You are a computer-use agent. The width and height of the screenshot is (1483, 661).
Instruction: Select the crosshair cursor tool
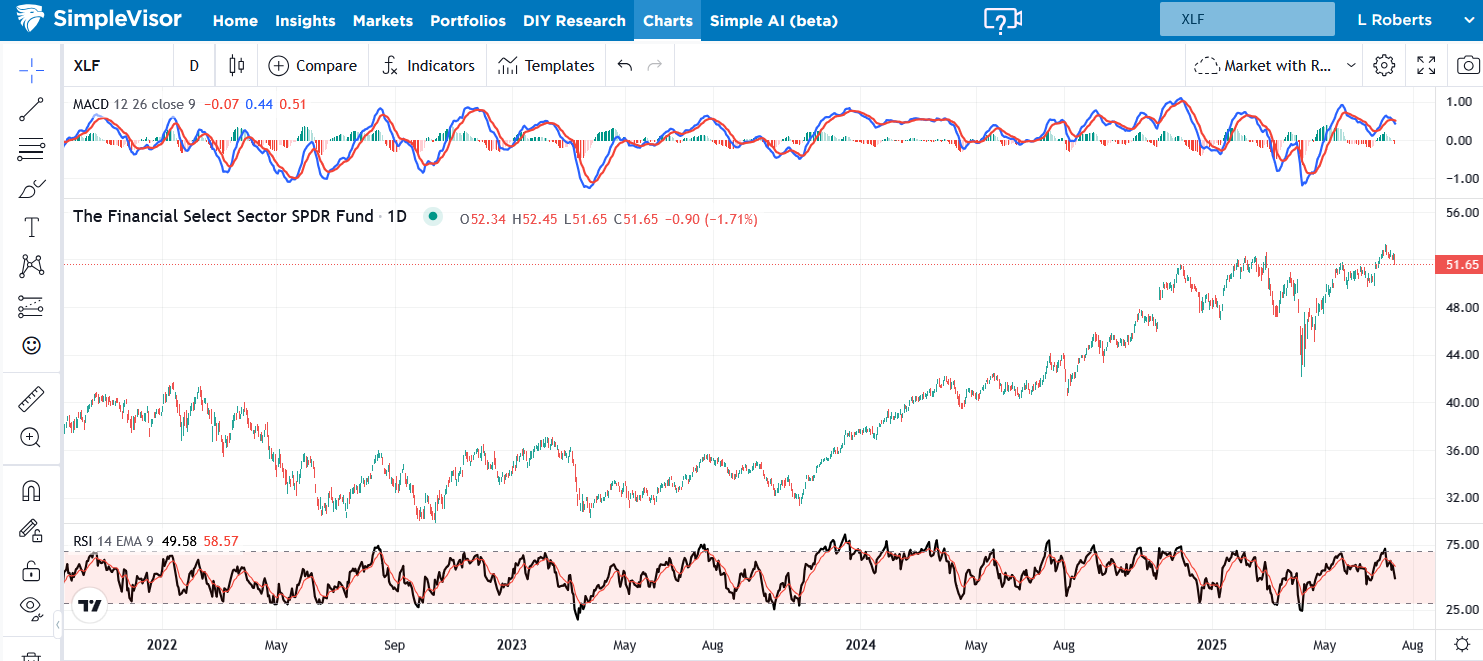pos(31,69)
